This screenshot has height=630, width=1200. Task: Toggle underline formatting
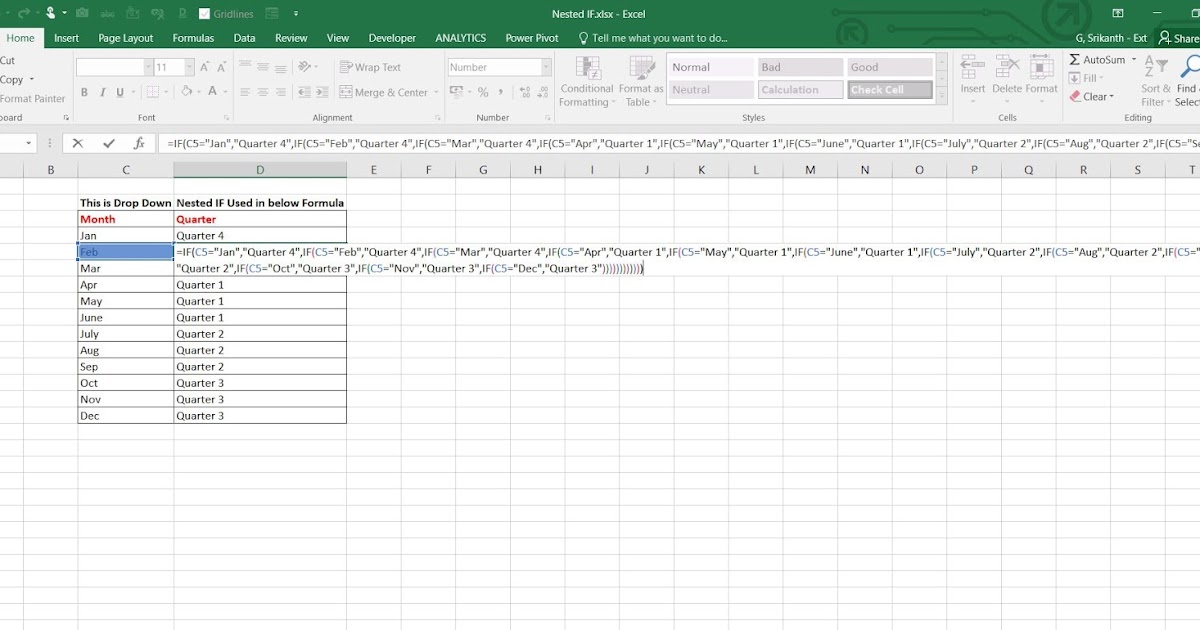(120, 92)
